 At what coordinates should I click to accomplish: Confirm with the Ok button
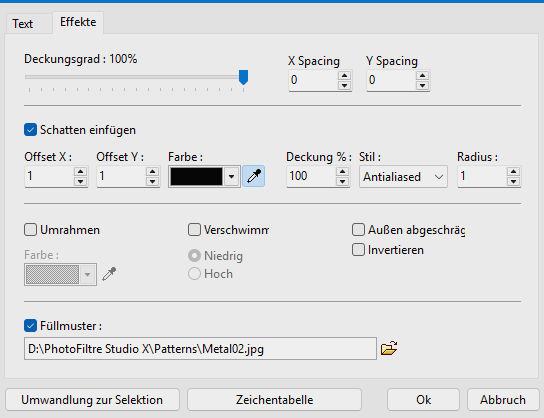423,400
